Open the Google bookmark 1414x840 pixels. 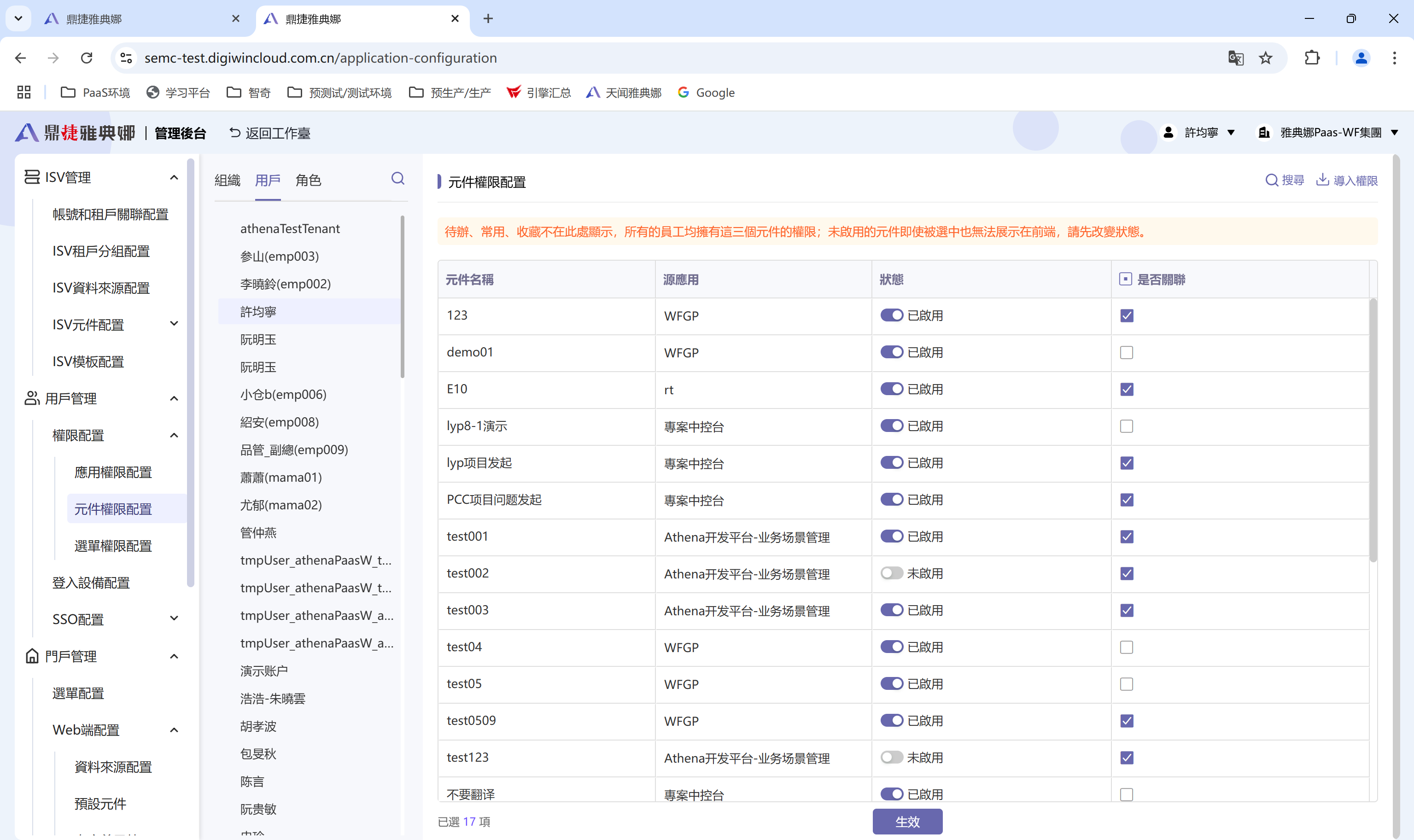pos(707,92)
